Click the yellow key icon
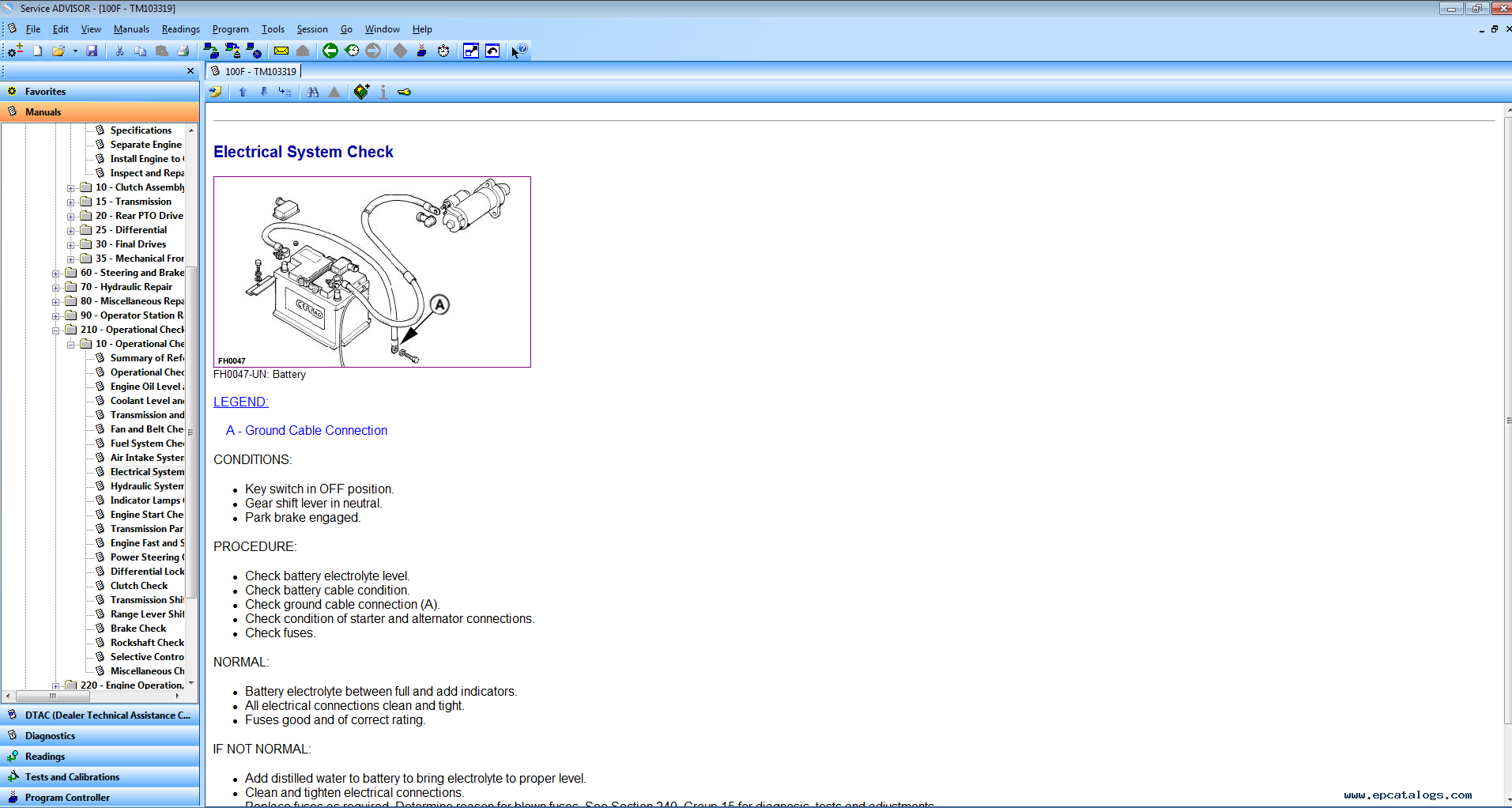 tap(405, 93)
